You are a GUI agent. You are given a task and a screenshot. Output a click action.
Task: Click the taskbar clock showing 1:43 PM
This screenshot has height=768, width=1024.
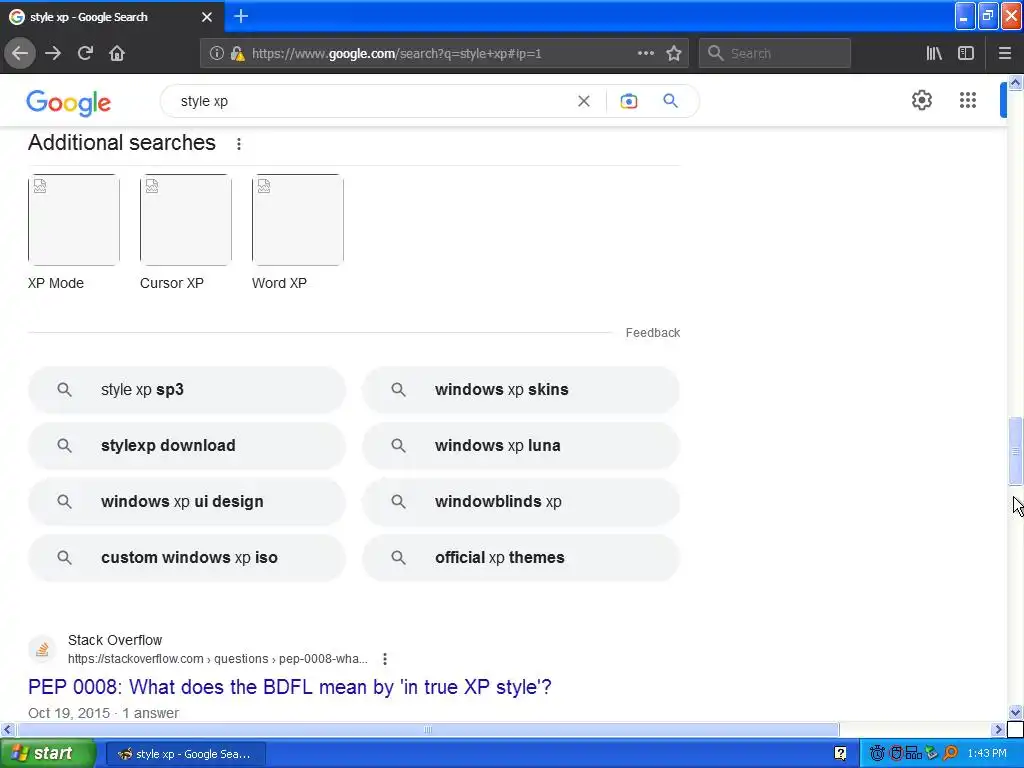[x=987, y=753]
